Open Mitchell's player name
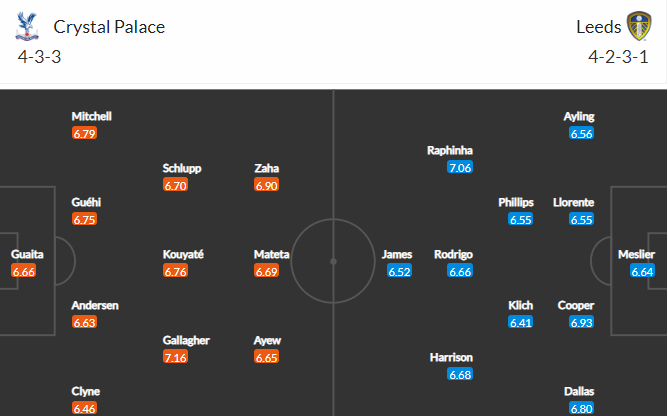The image size is (668, 416). click(92, 116)
